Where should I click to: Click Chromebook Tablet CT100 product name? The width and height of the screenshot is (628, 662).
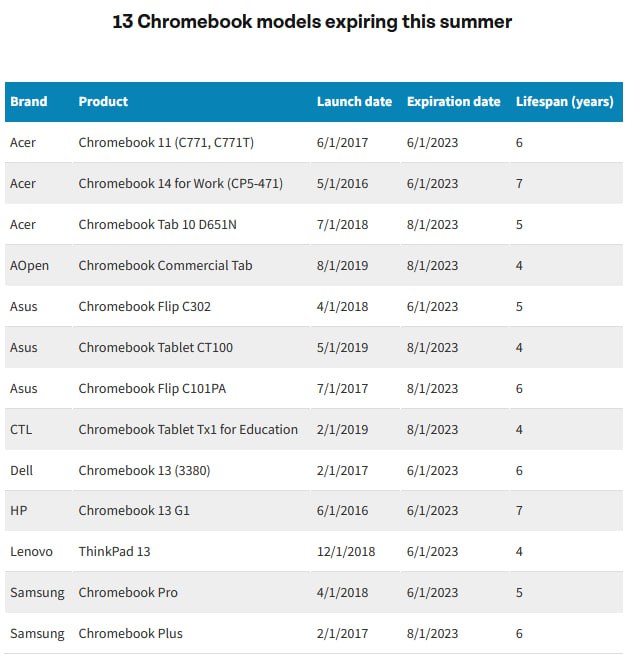155,347
